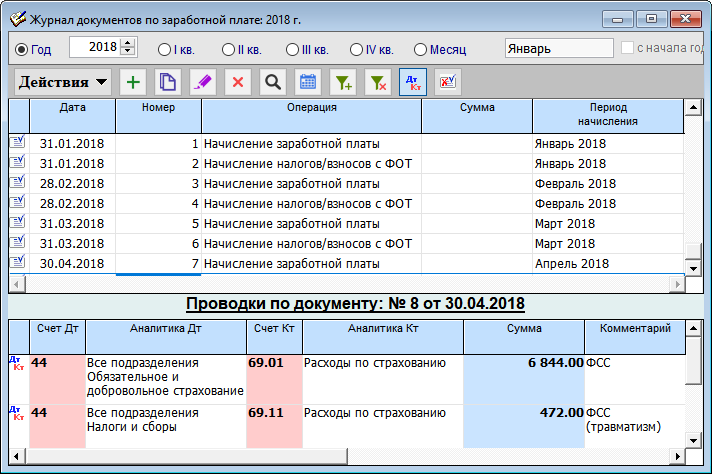
Task: Click the remove filter funnel icon
Action: click(378, 82)
